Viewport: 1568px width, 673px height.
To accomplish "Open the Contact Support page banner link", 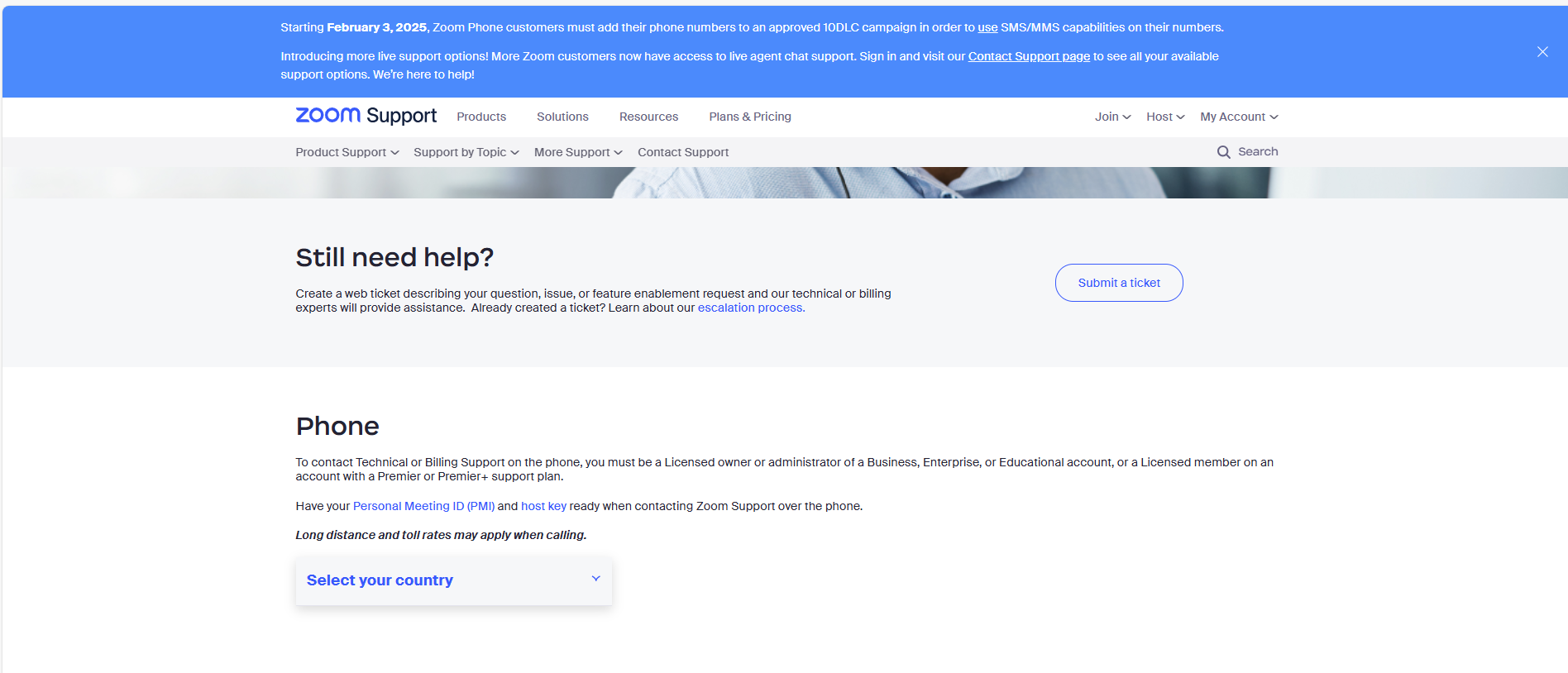I will (x=1029, y=56).
